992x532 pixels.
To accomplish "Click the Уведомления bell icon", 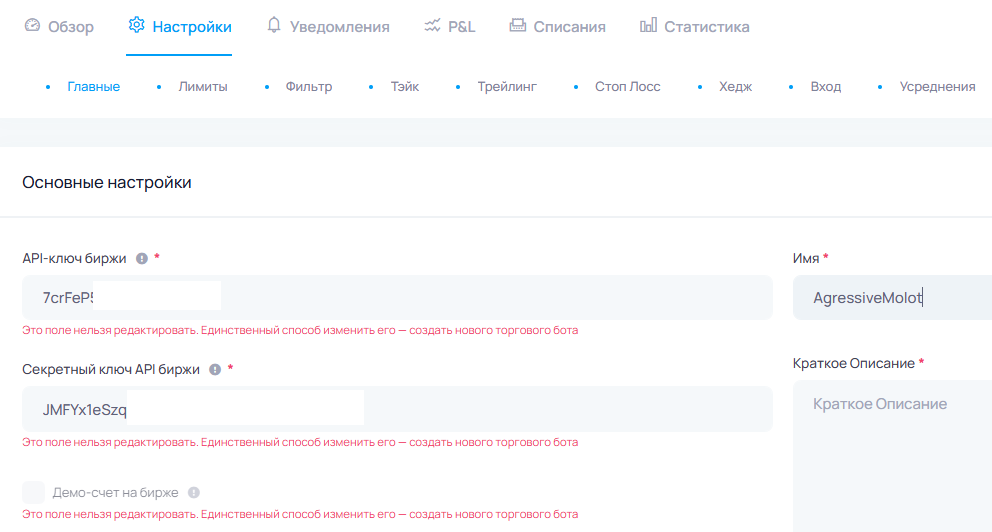I will pos(274,26).
